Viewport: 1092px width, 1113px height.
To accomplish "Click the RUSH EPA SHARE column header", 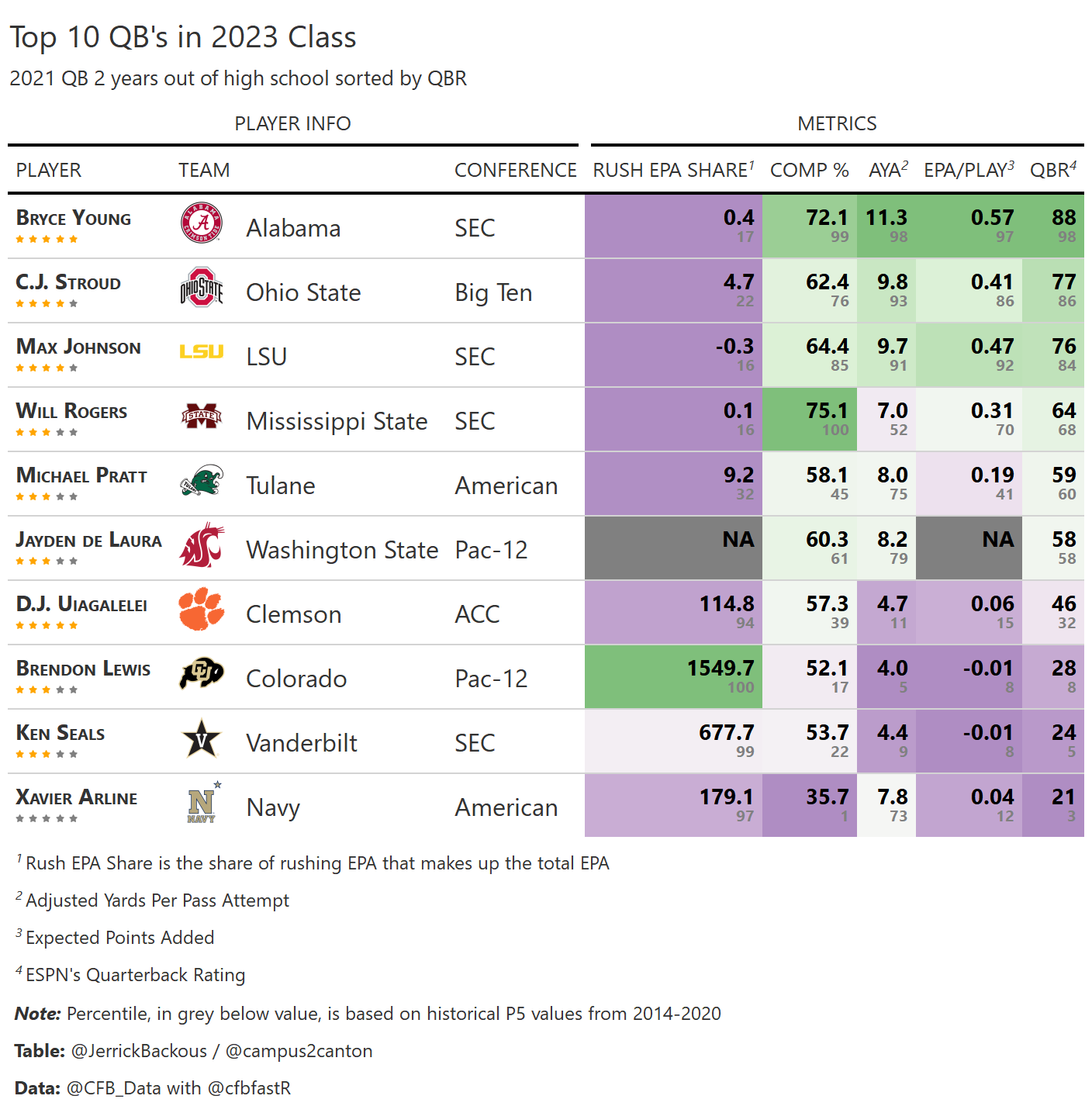I will click(x=673, y=170).
